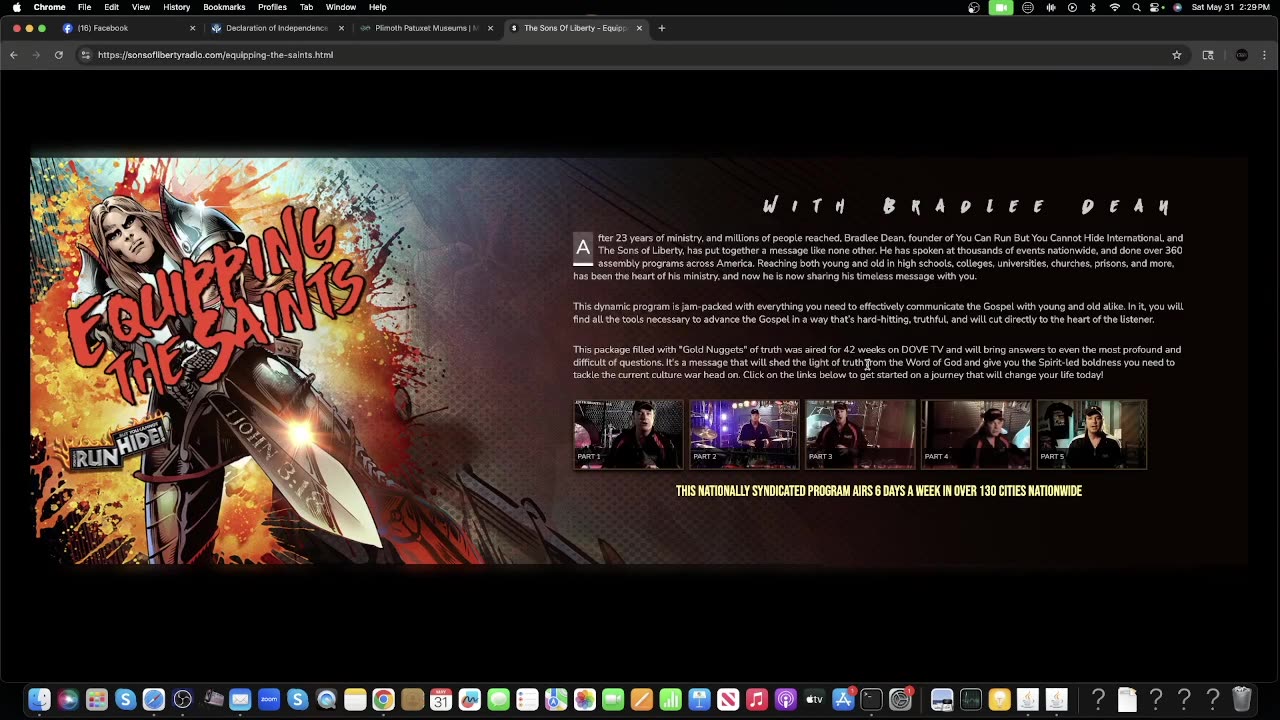Open the View menu
The image size is (1280, 720).
[x=141, y=7]
